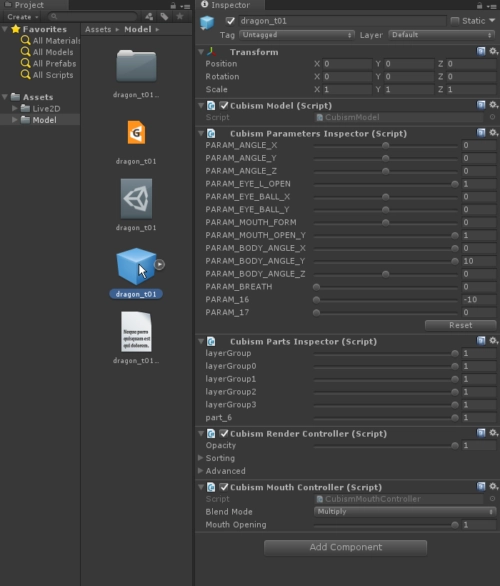The width and height of the screenshot is (500, 586).
Task: Open Cubism Parameters Inspector gear menu
Action: click(493, 133)
